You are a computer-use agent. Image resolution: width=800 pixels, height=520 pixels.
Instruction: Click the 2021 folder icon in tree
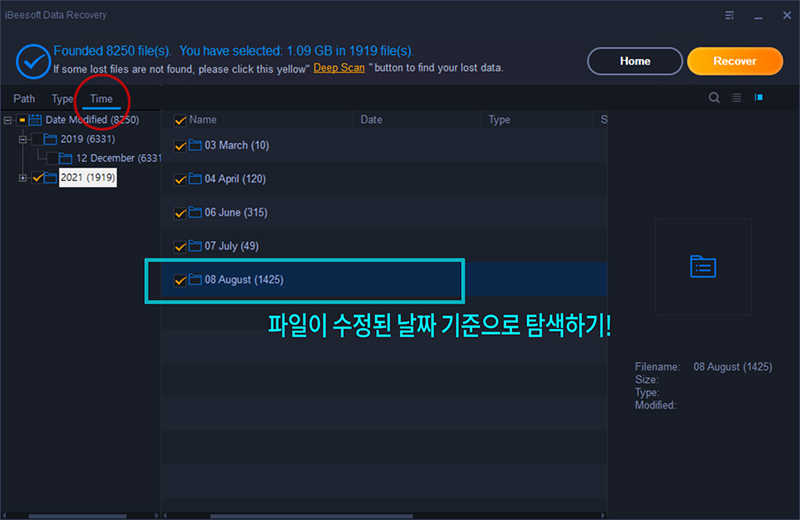pos(50,178)
